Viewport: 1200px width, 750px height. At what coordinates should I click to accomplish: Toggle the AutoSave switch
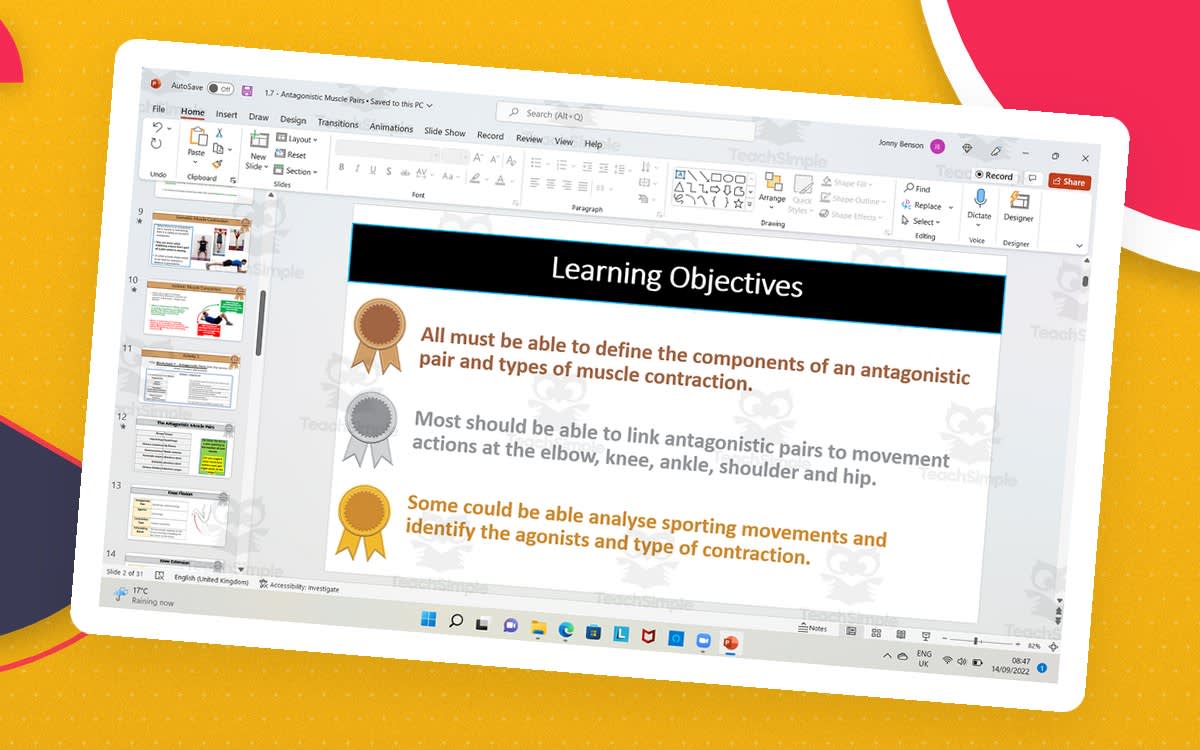click(x=220, y=89)
